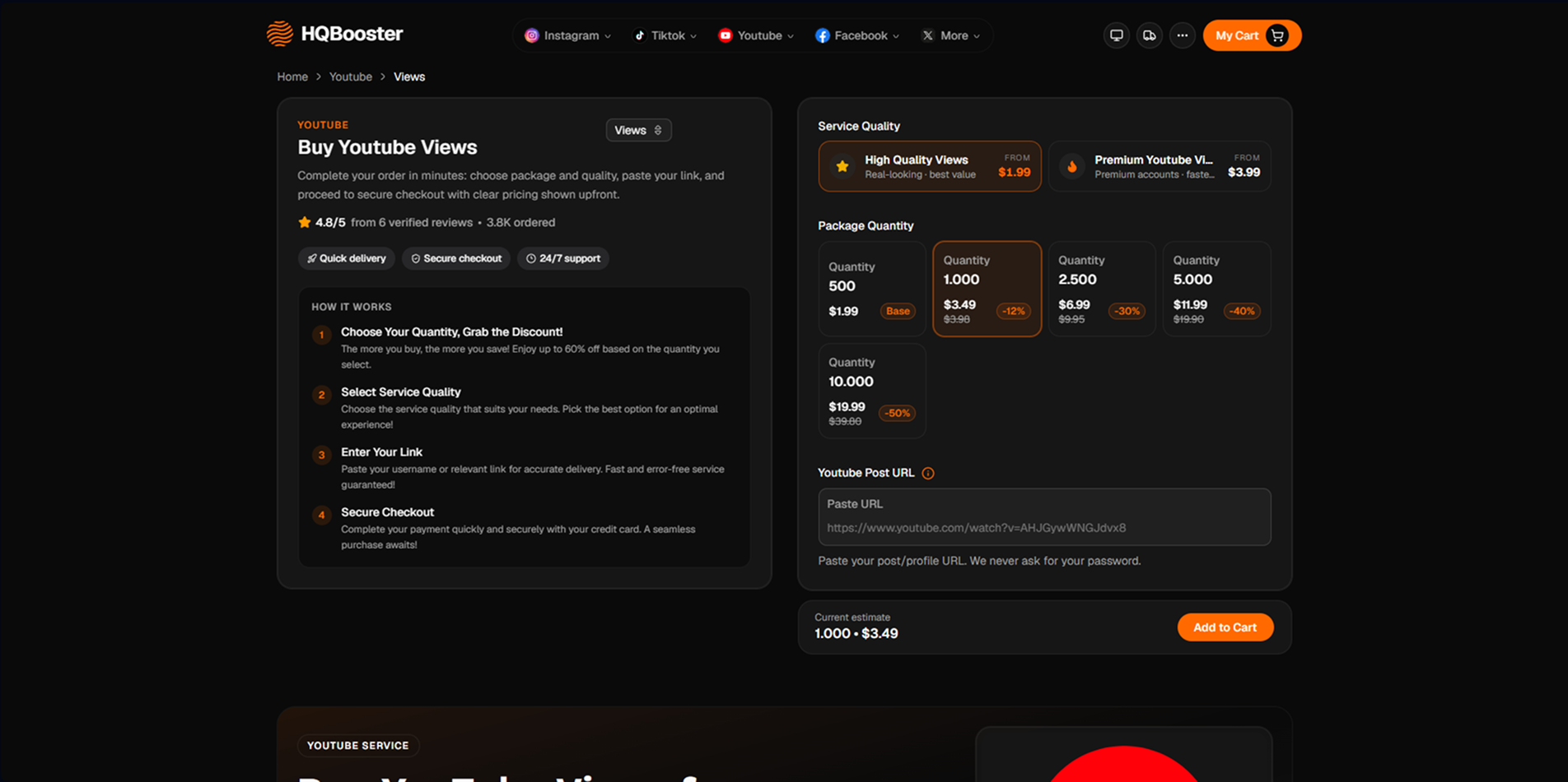This screenshot has height=782, width=1568.
Task: Click the YOUTUBE SERVICE tag
Action: pyautogui.click(x=358, y=746)
